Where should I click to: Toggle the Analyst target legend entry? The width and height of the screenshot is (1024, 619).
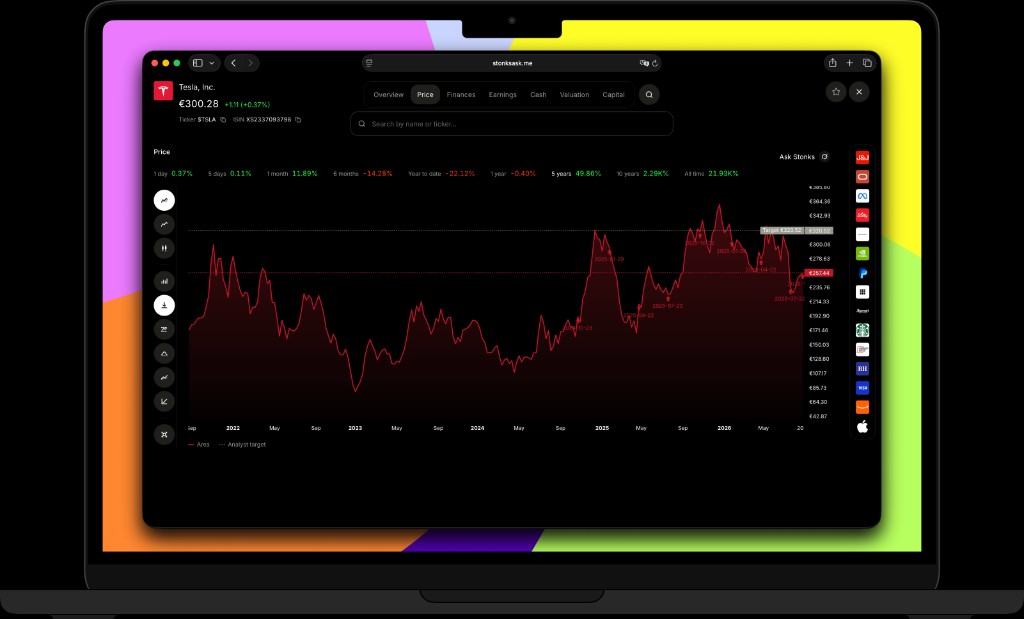pos(242,445)
